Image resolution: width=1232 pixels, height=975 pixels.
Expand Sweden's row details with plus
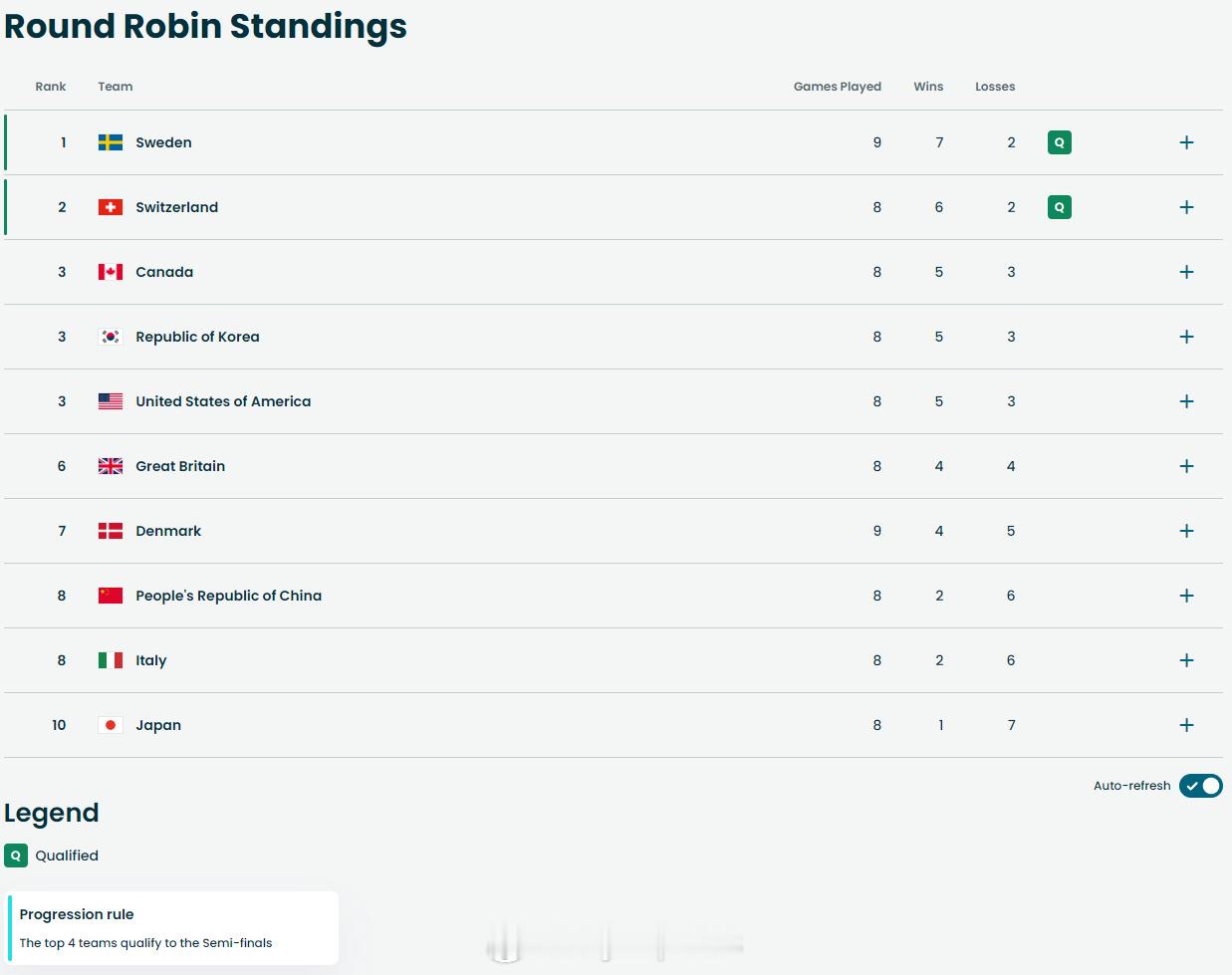tap(1186, 142)
